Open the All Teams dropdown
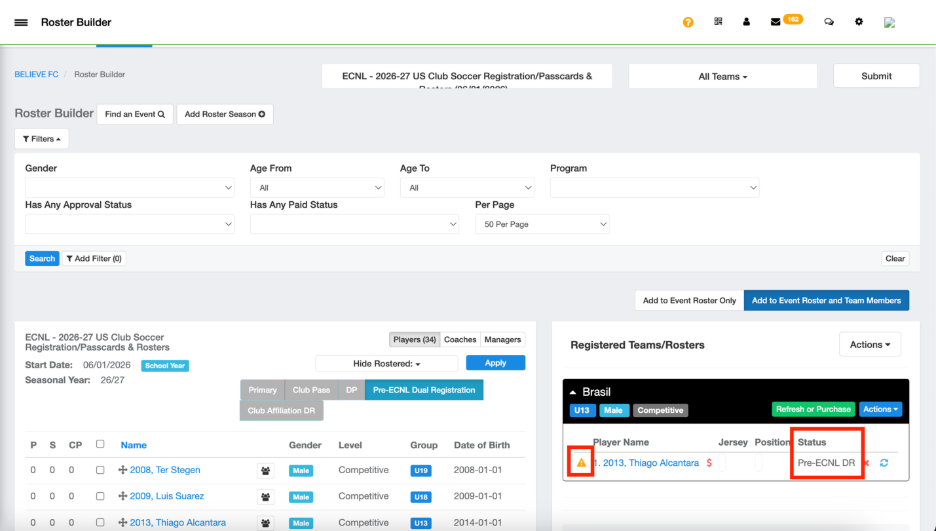The height and width of the screenshot is (531, 936). point(723,76)
